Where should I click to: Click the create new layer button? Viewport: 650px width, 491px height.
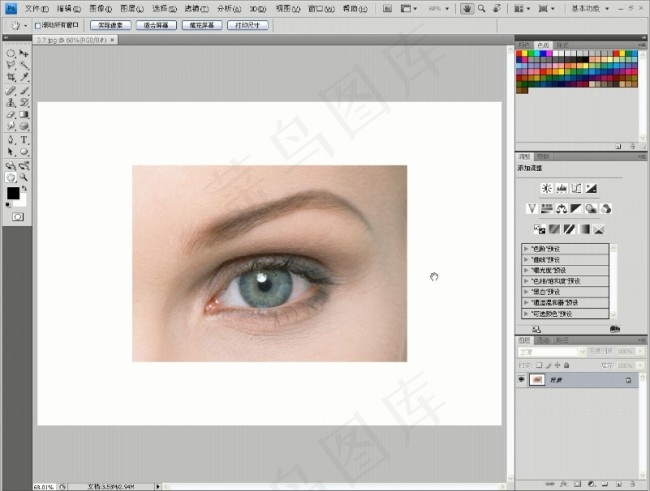click(619, 484)
